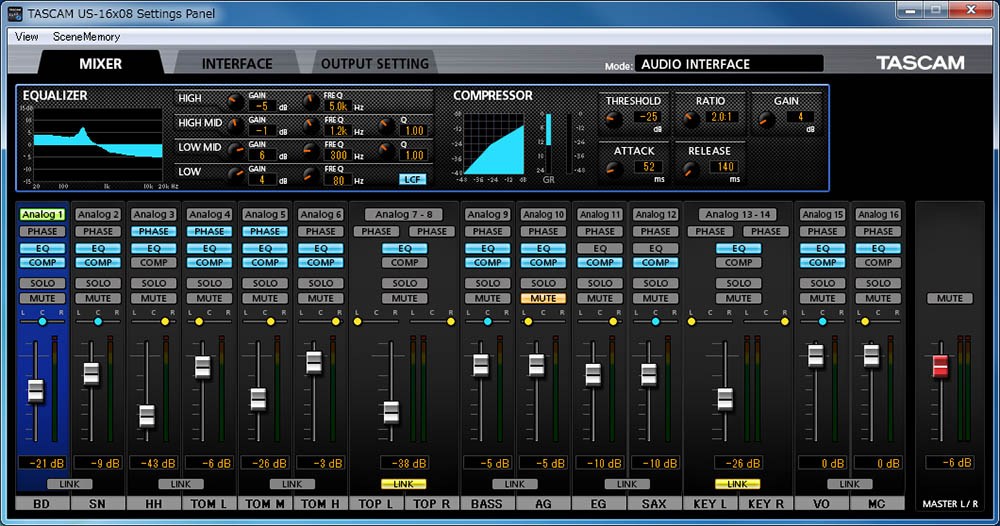
Task: Switch to the INTERFACE tab
Action: pyautogui.click(x=237, y=64)
